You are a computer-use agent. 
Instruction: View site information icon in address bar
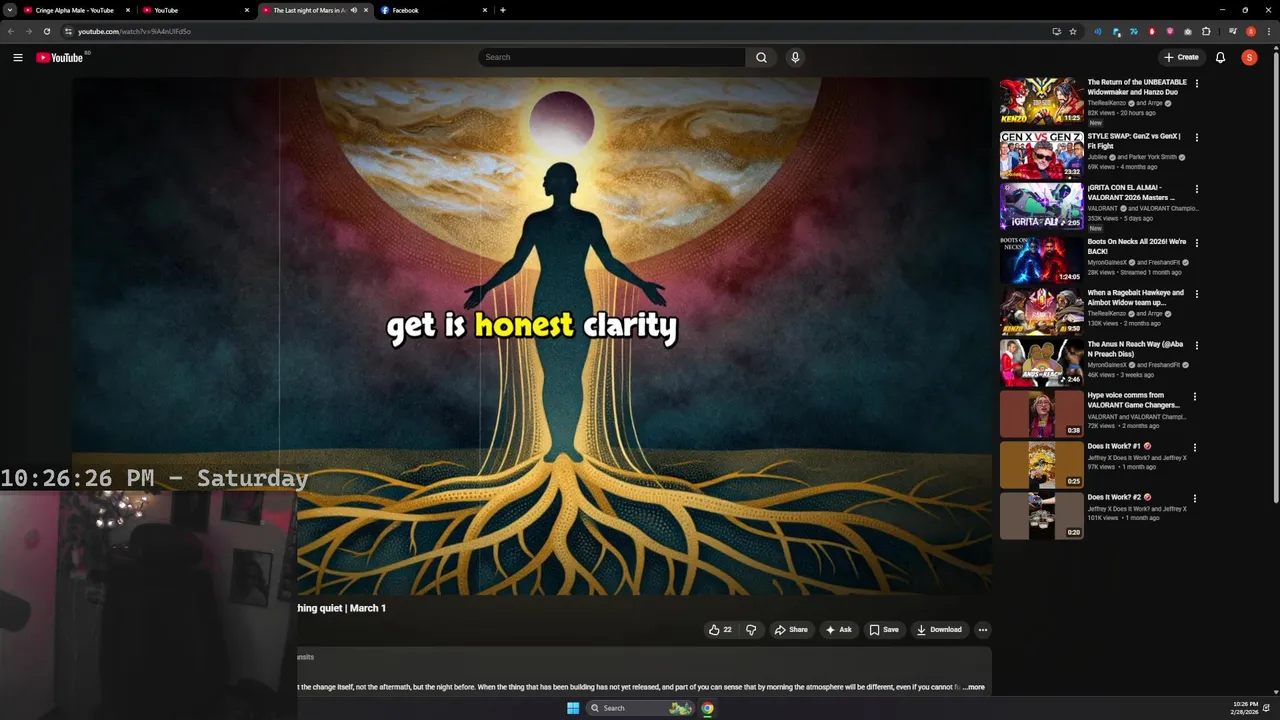[x=68, y=31]
